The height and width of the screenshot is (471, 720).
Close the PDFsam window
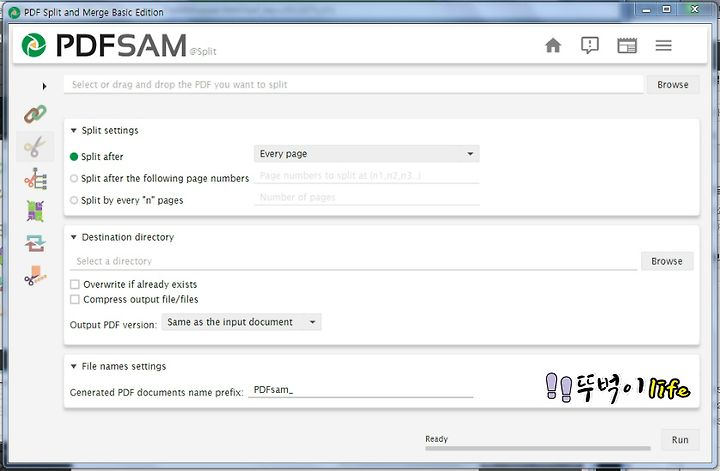tap(695, 10)
